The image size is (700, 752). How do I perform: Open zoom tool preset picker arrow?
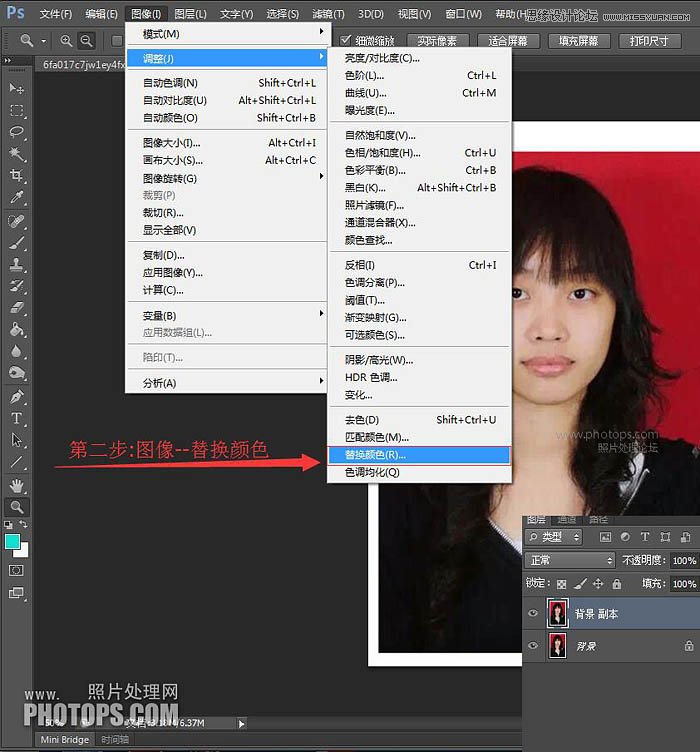tap(44, 41)
